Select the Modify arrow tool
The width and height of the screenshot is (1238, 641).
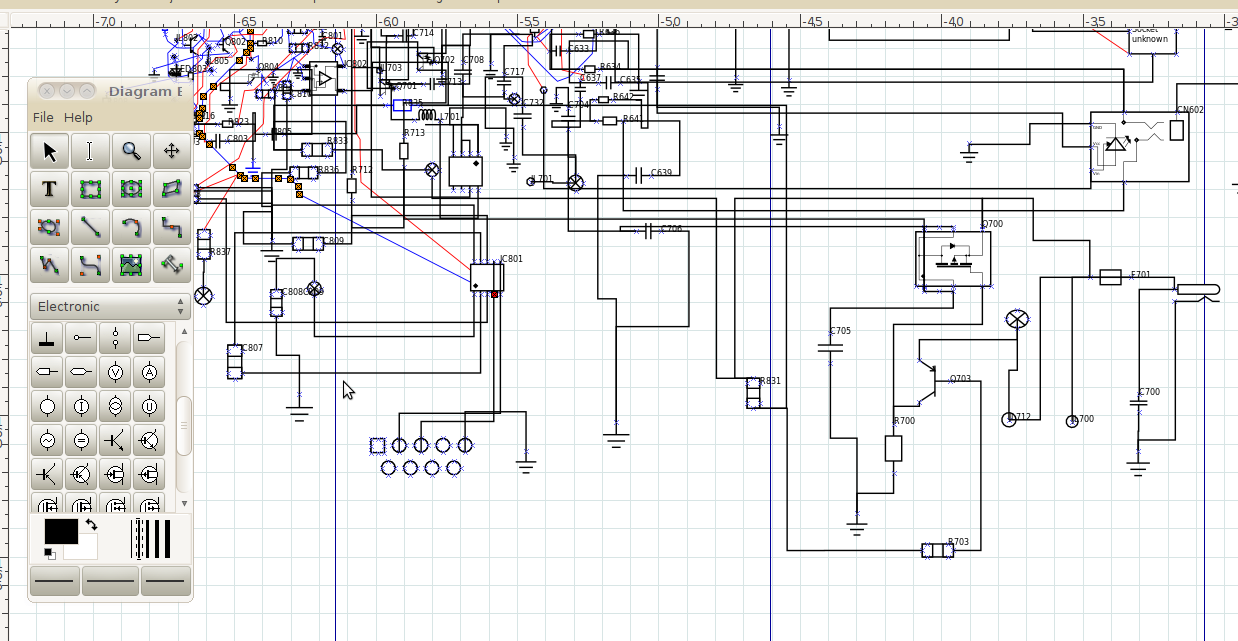(48, 151)
